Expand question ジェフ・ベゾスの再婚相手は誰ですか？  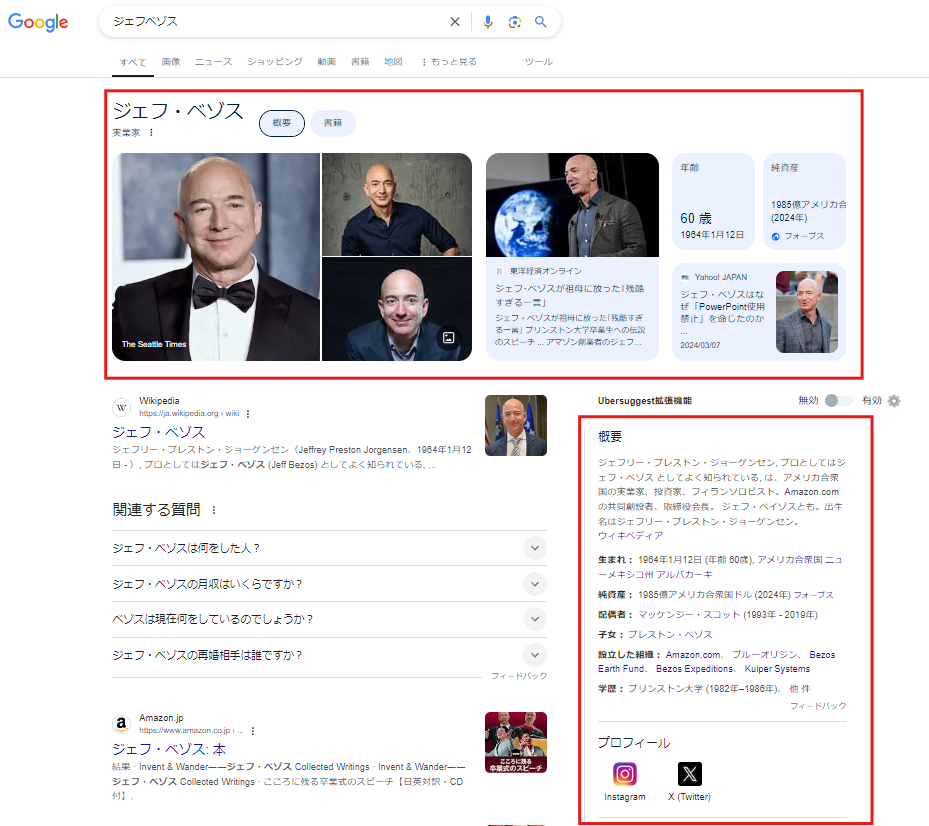[536, 655]
